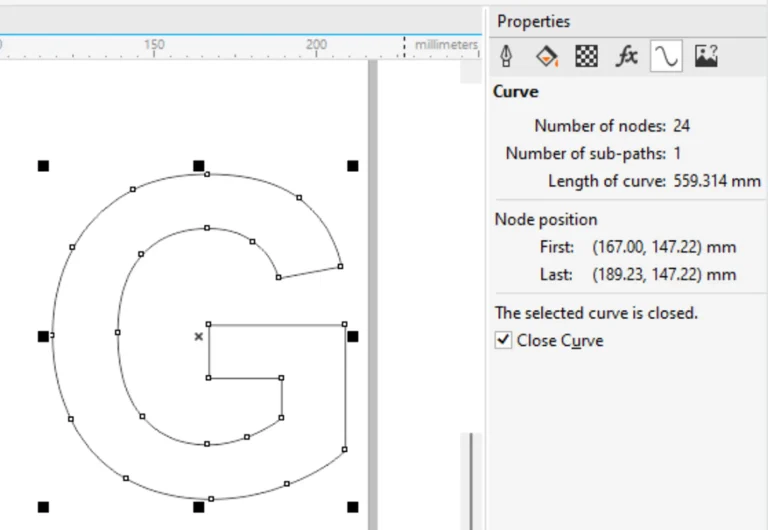
Task: Click the bottom-right black selection handle
Action: 353,507
